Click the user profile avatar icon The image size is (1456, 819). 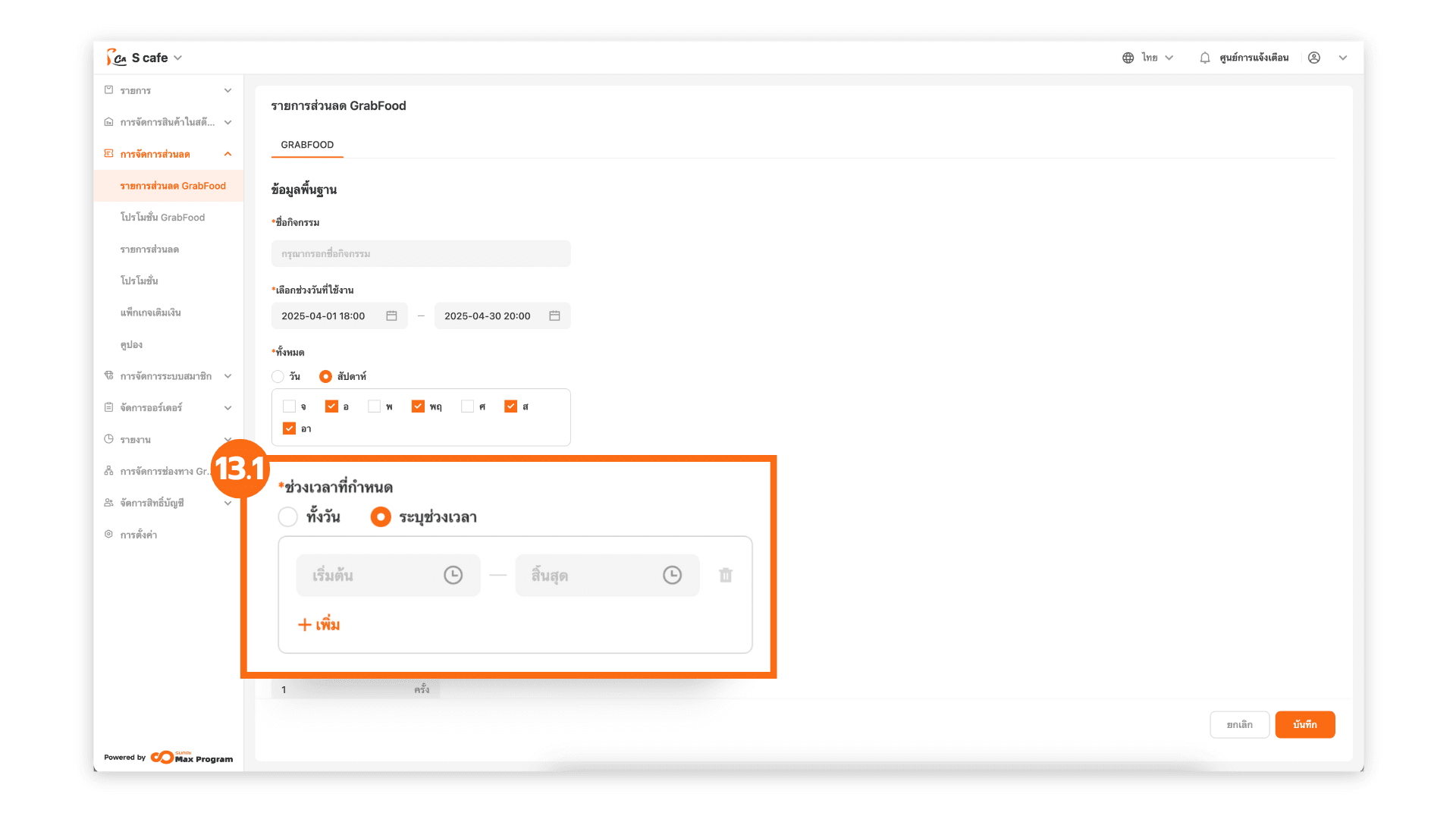pos(1314,58)
